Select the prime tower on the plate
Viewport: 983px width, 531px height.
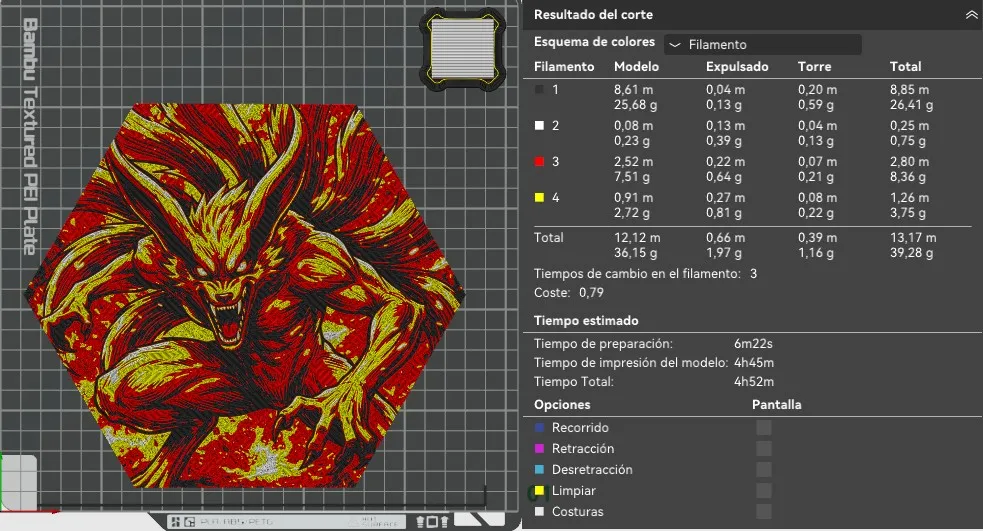tap(463, 48)
